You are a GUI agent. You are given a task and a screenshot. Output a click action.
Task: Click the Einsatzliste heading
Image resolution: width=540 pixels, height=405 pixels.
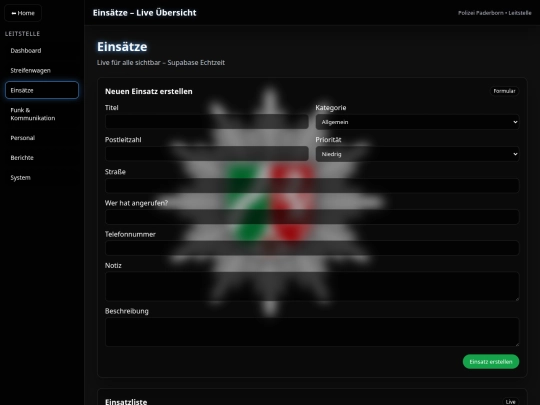click(126, 402)
